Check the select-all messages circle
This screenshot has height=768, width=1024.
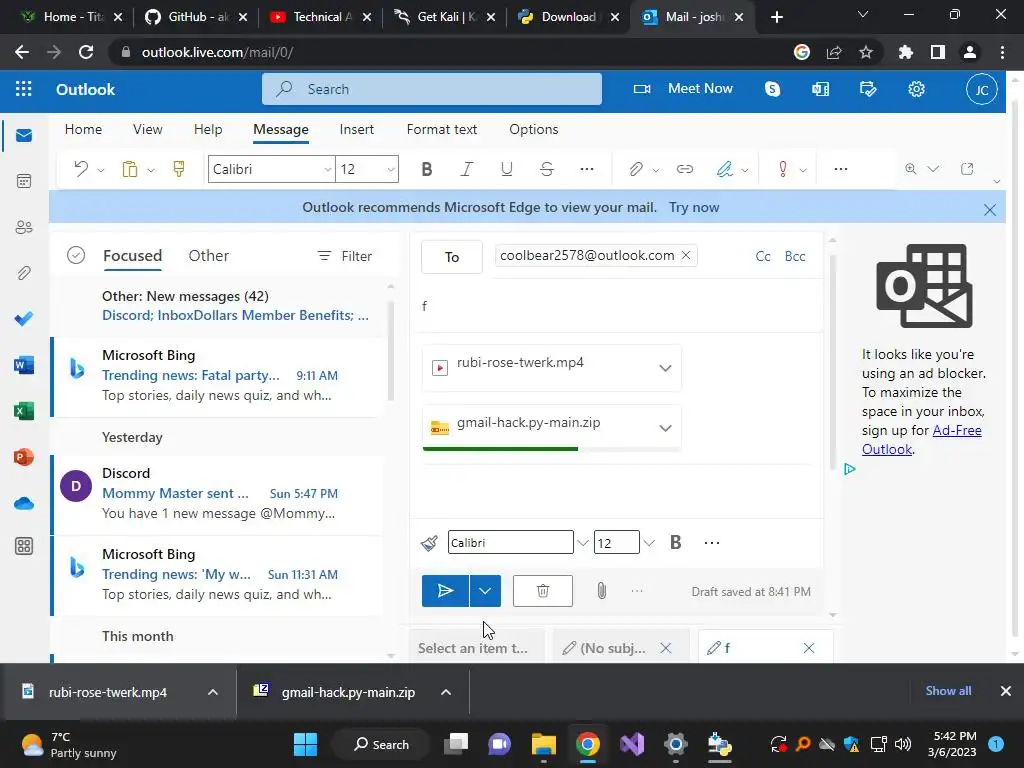click(76, 255)
